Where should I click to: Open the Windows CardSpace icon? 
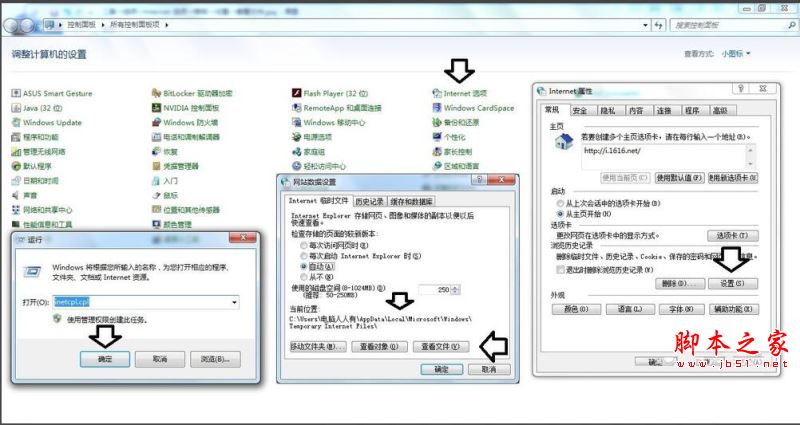(437, 108)
